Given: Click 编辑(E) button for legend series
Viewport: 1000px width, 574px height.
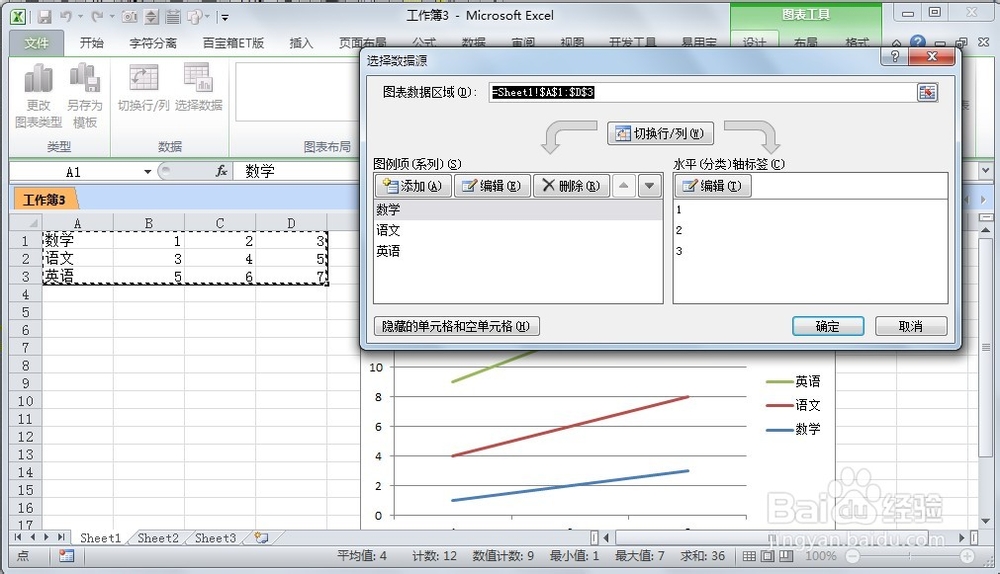Looking at the screenshot, I should pos(492,186).
